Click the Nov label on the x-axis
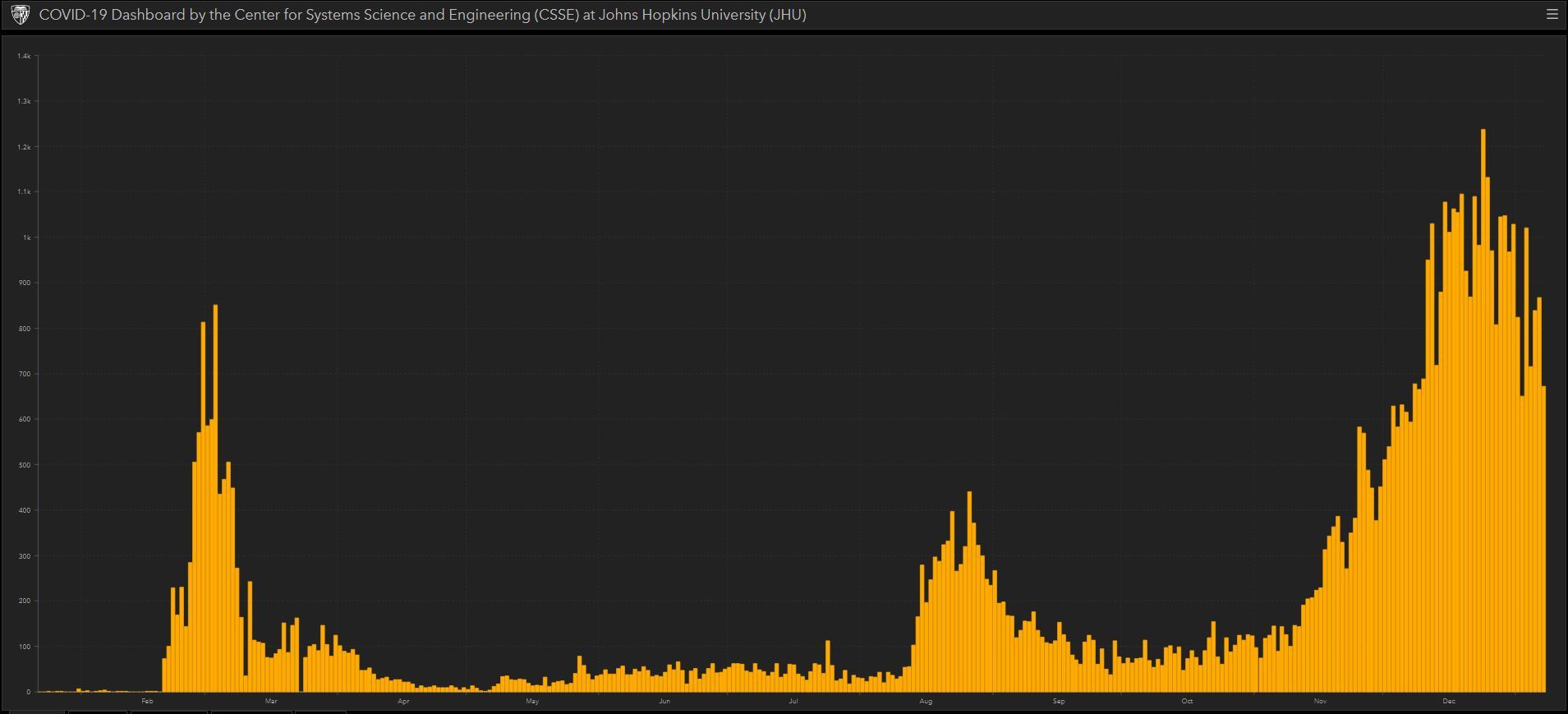 pyautogui.click(x=1320, y=701)
